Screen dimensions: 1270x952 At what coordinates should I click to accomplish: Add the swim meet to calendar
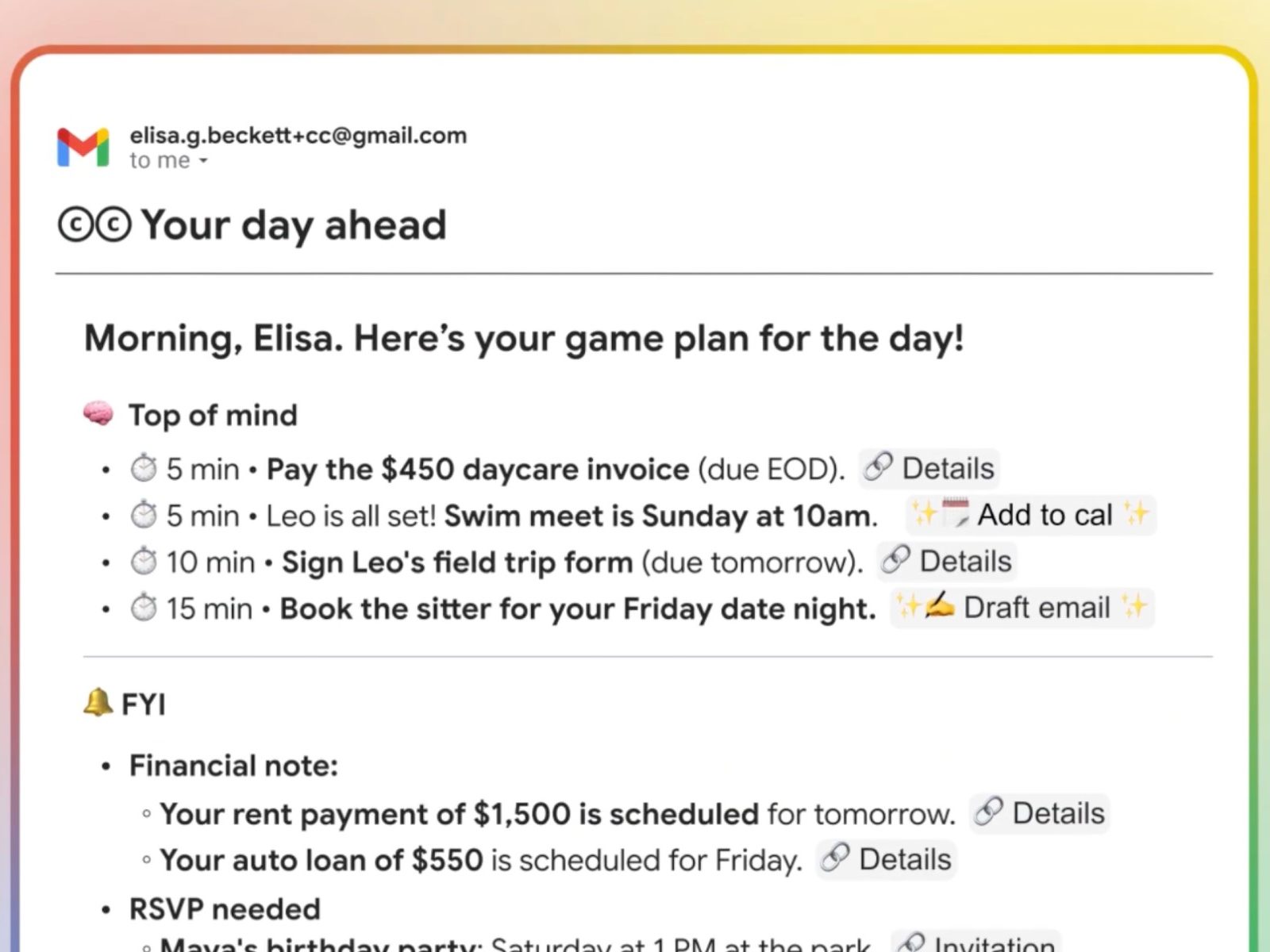[x=1030, y=515]
